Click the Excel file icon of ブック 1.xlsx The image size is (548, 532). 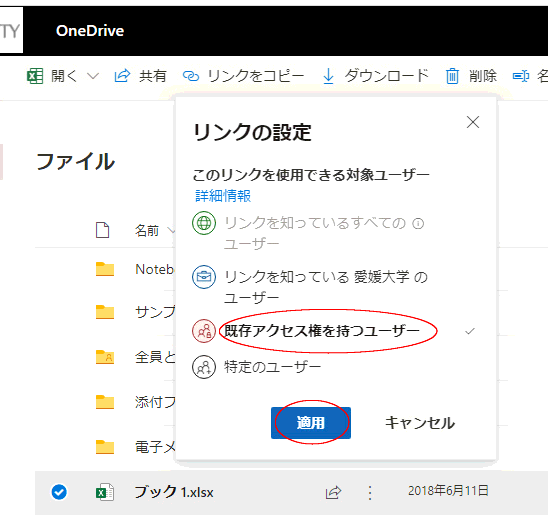coord(105,492)
